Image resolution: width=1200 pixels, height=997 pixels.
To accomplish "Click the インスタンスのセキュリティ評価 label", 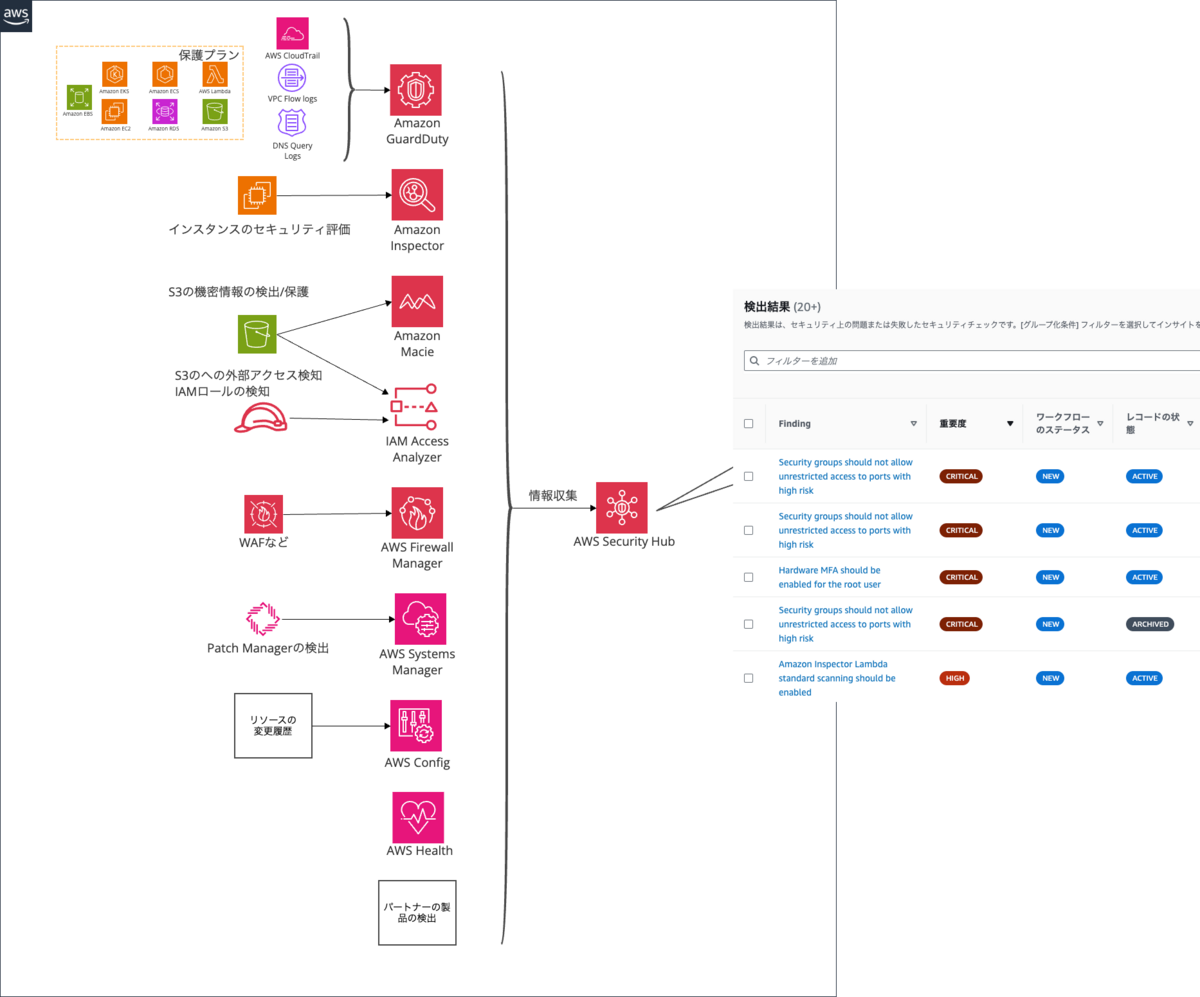I will (x=259, y=229).
